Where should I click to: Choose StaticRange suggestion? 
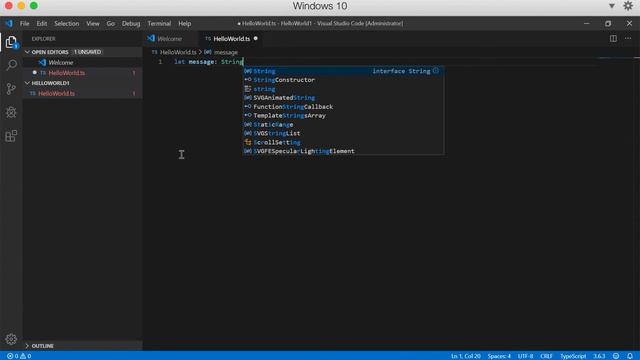tap(343, 124)
